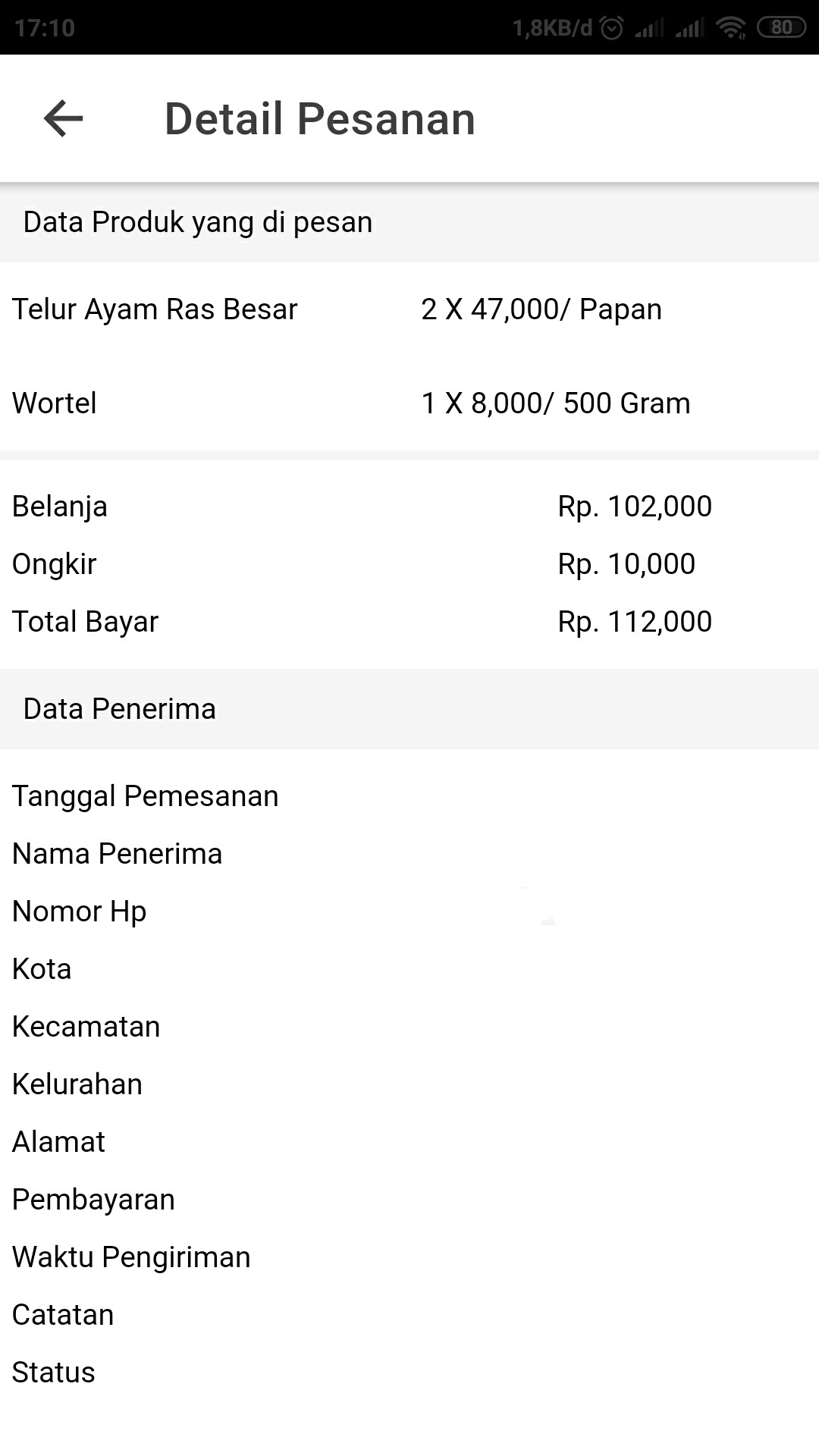Tap the first mobile signal bars icon
The image size is (819, 1456).
click(x=649, y=29)
